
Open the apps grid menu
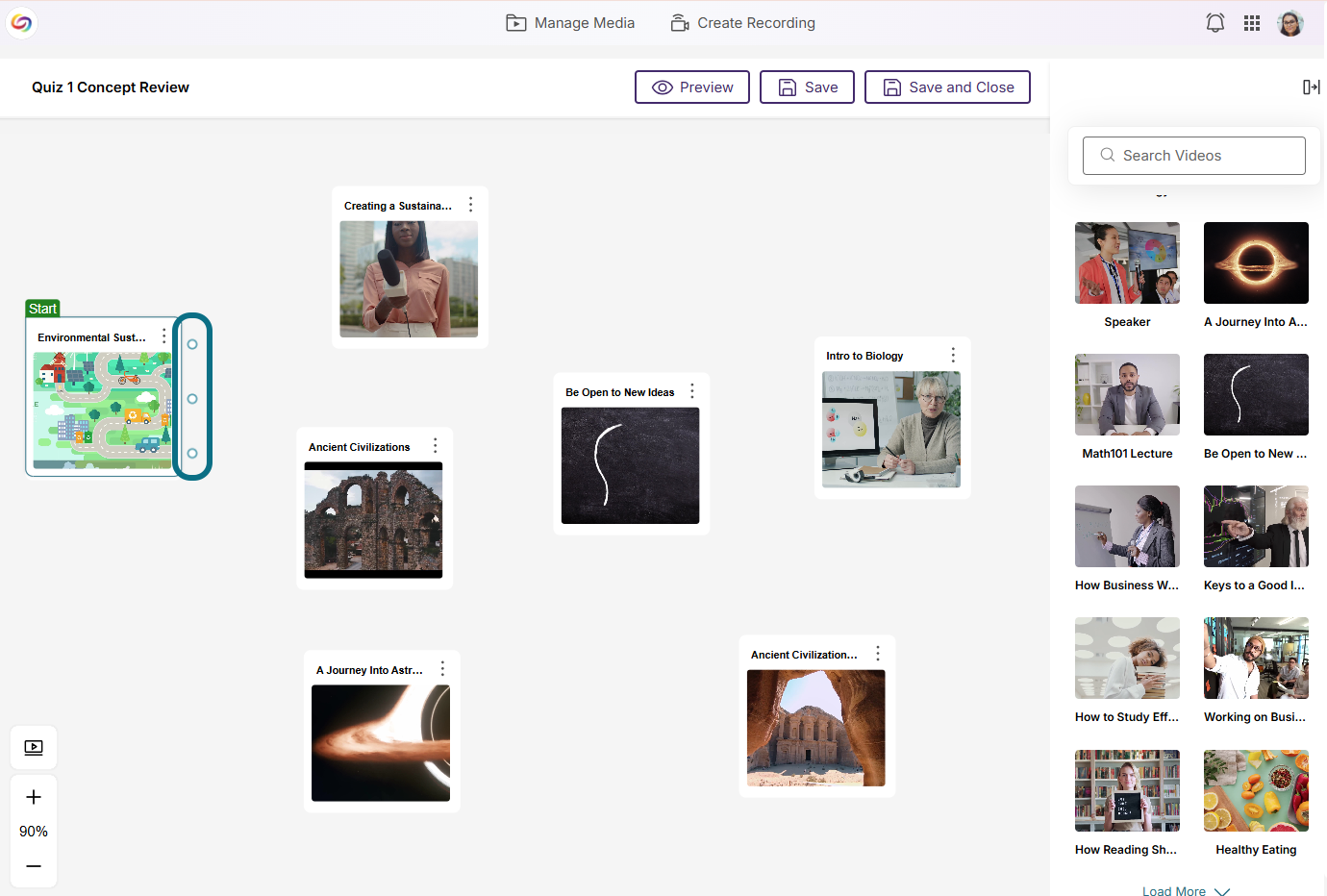(1252, 23)
